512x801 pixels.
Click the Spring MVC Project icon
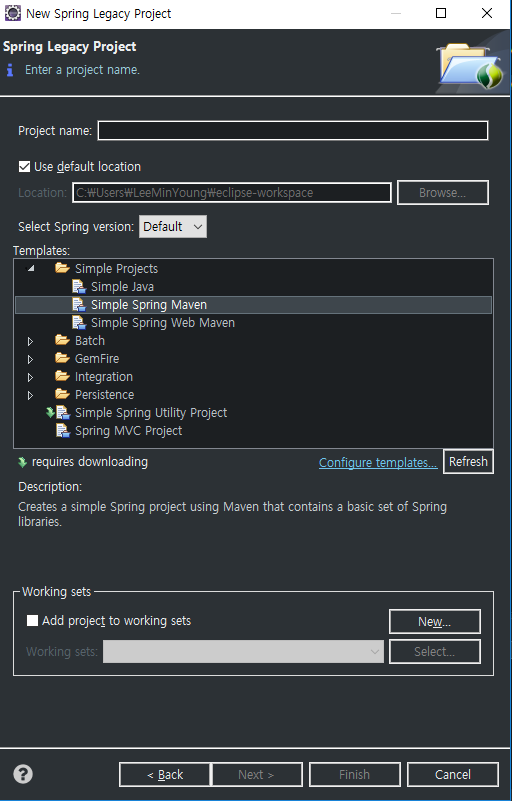point(62,431)
